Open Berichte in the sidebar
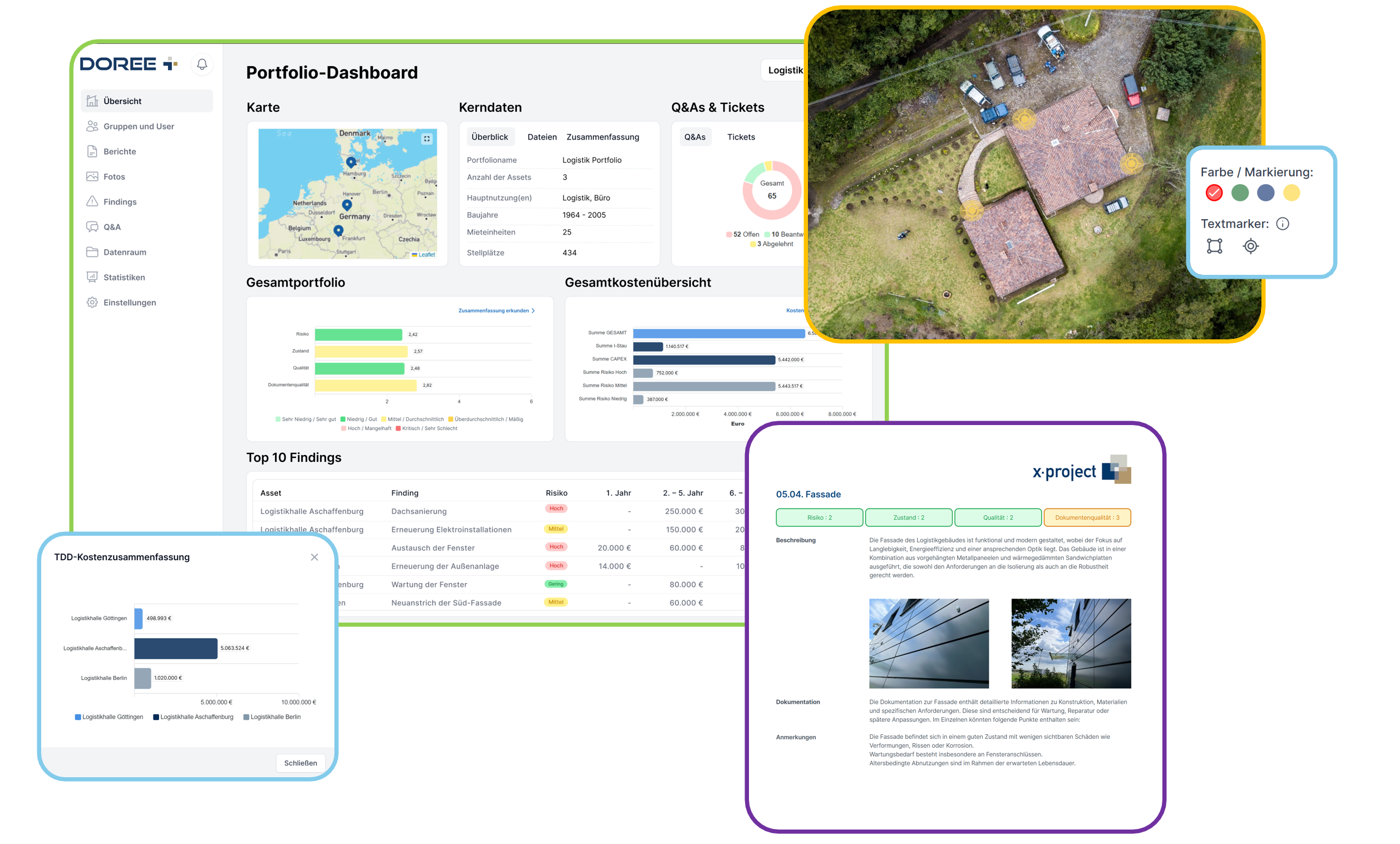Screen dimensions: 1400x844 120,152
